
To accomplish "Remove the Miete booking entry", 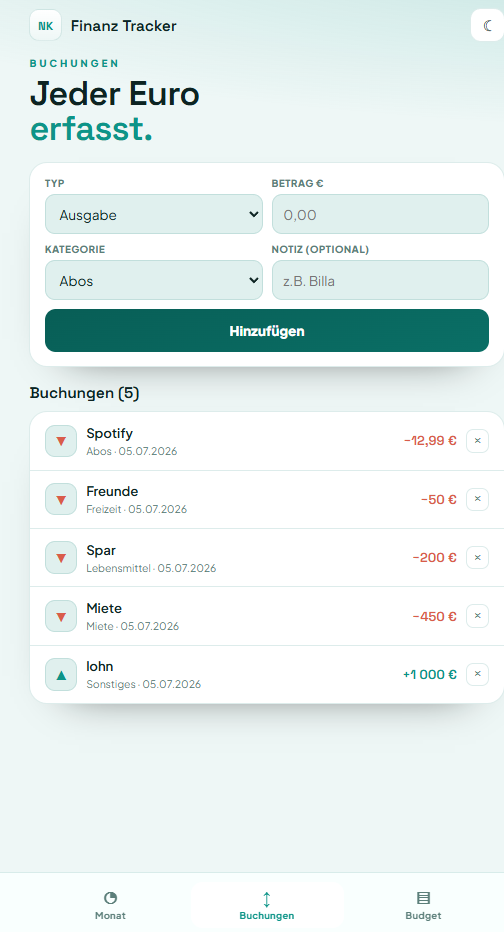I will coord(477,616).
